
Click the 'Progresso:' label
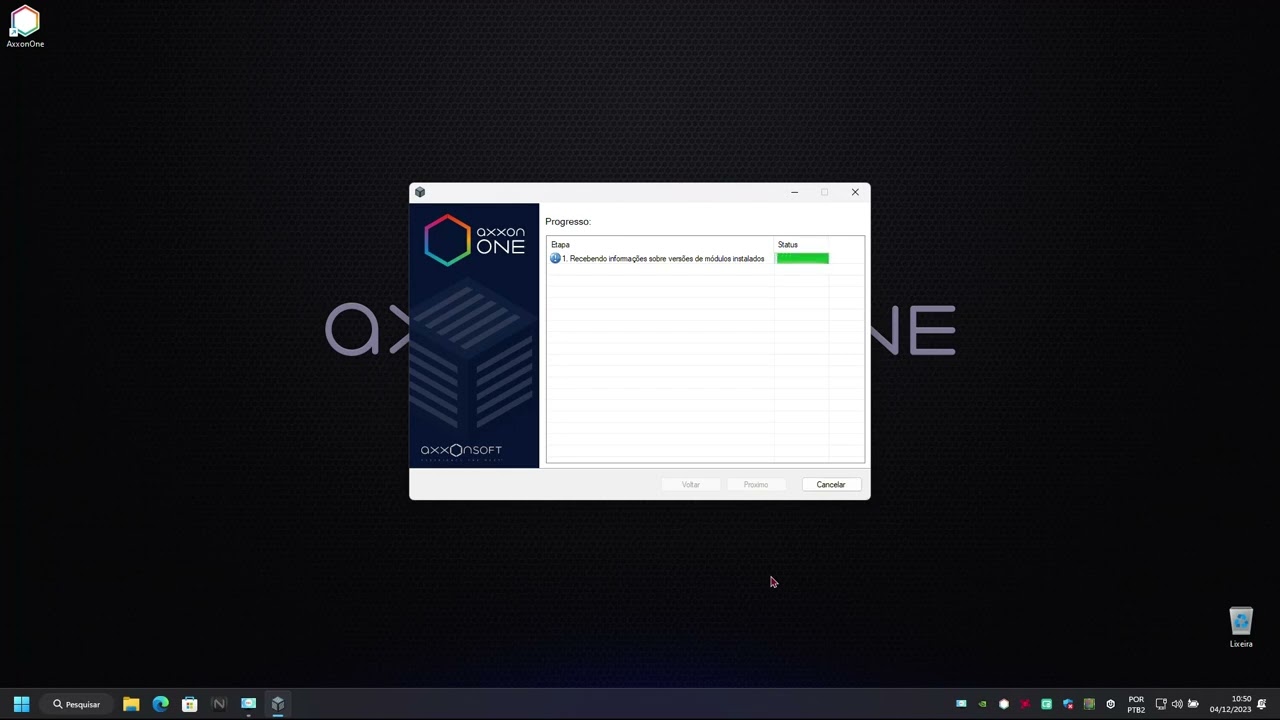[568, 221]
